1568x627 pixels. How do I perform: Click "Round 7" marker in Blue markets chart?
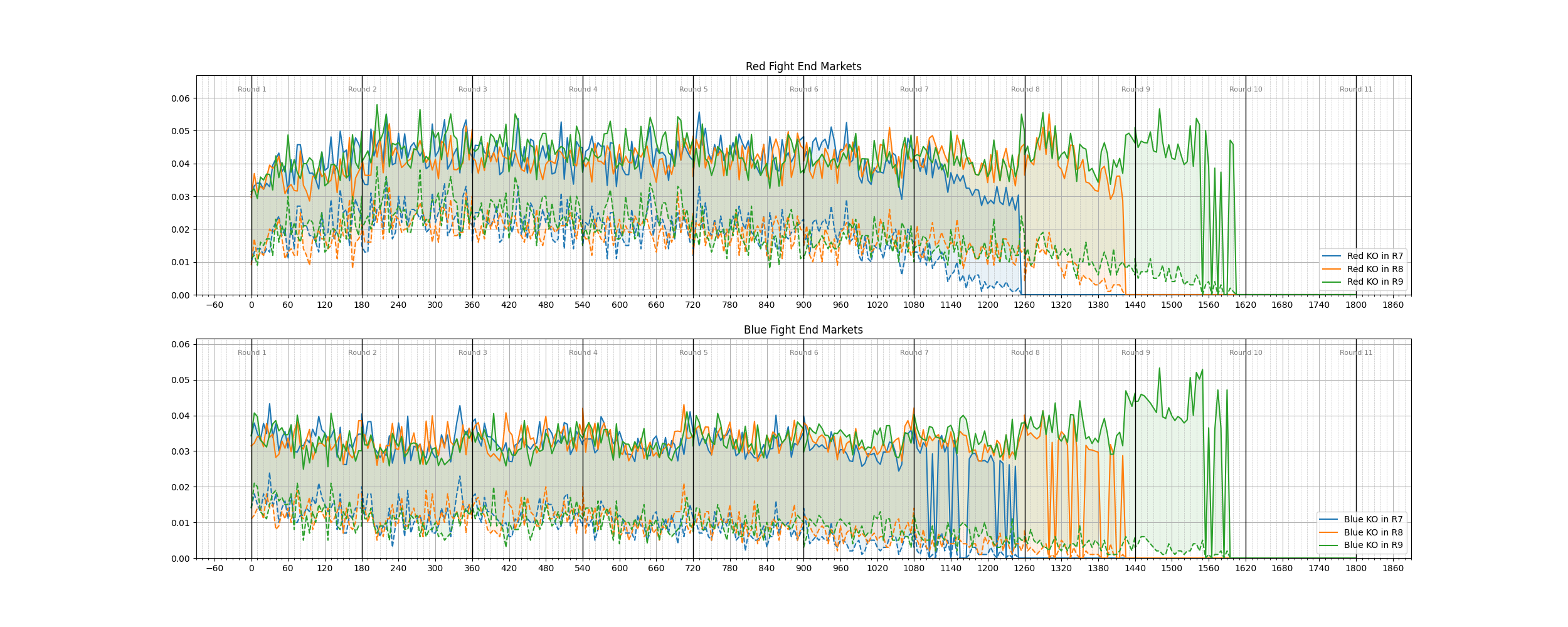pyautogui.click(x=914, y=353)
